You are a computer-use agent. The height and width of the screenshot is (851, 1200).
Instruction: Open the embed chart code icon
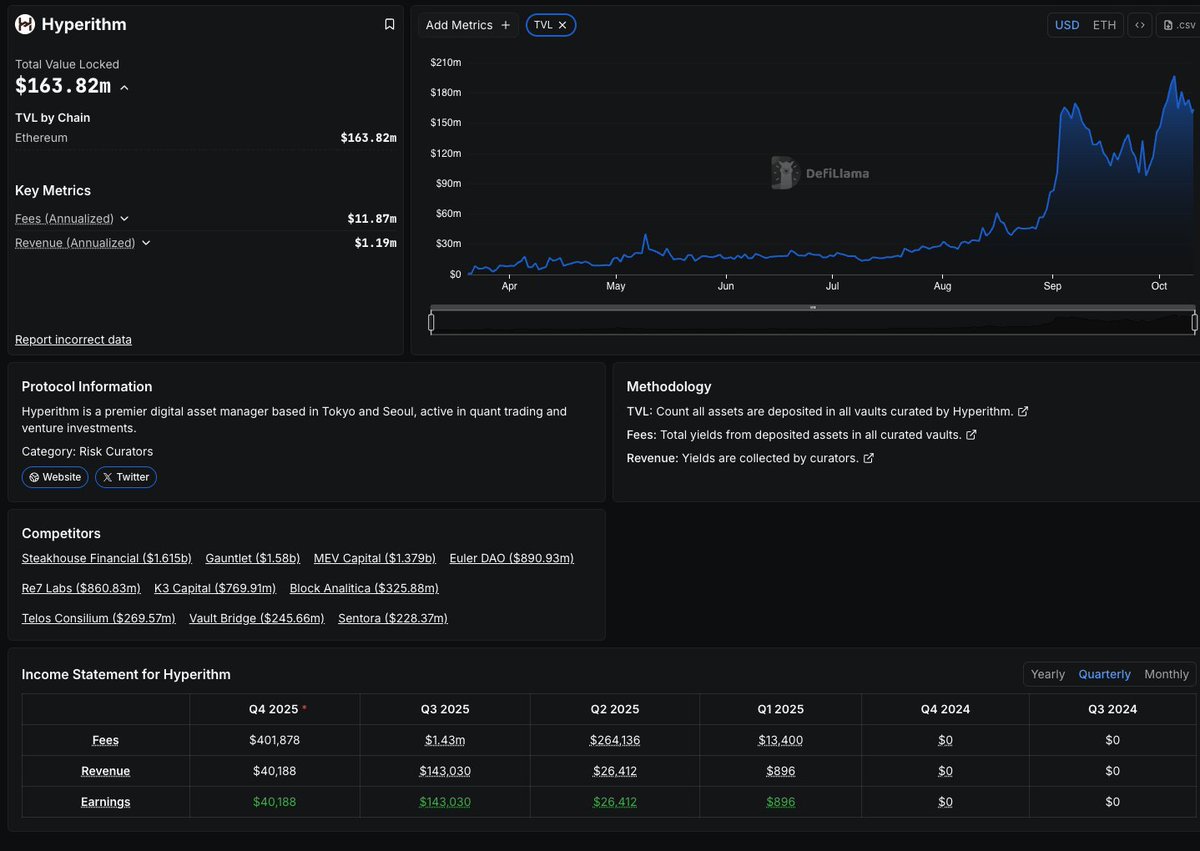1139,25
